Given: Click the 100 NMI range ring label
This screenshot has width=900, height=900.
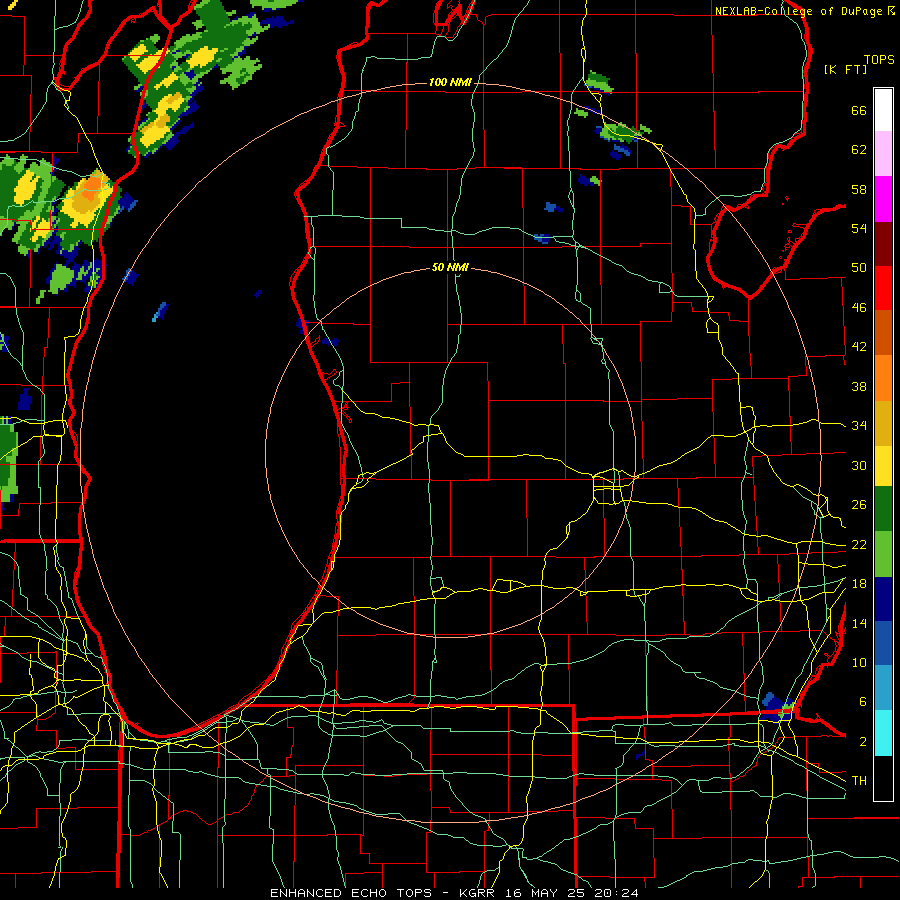Looking at the screenshot, I should pyautogui.click(x=450, y=83).
